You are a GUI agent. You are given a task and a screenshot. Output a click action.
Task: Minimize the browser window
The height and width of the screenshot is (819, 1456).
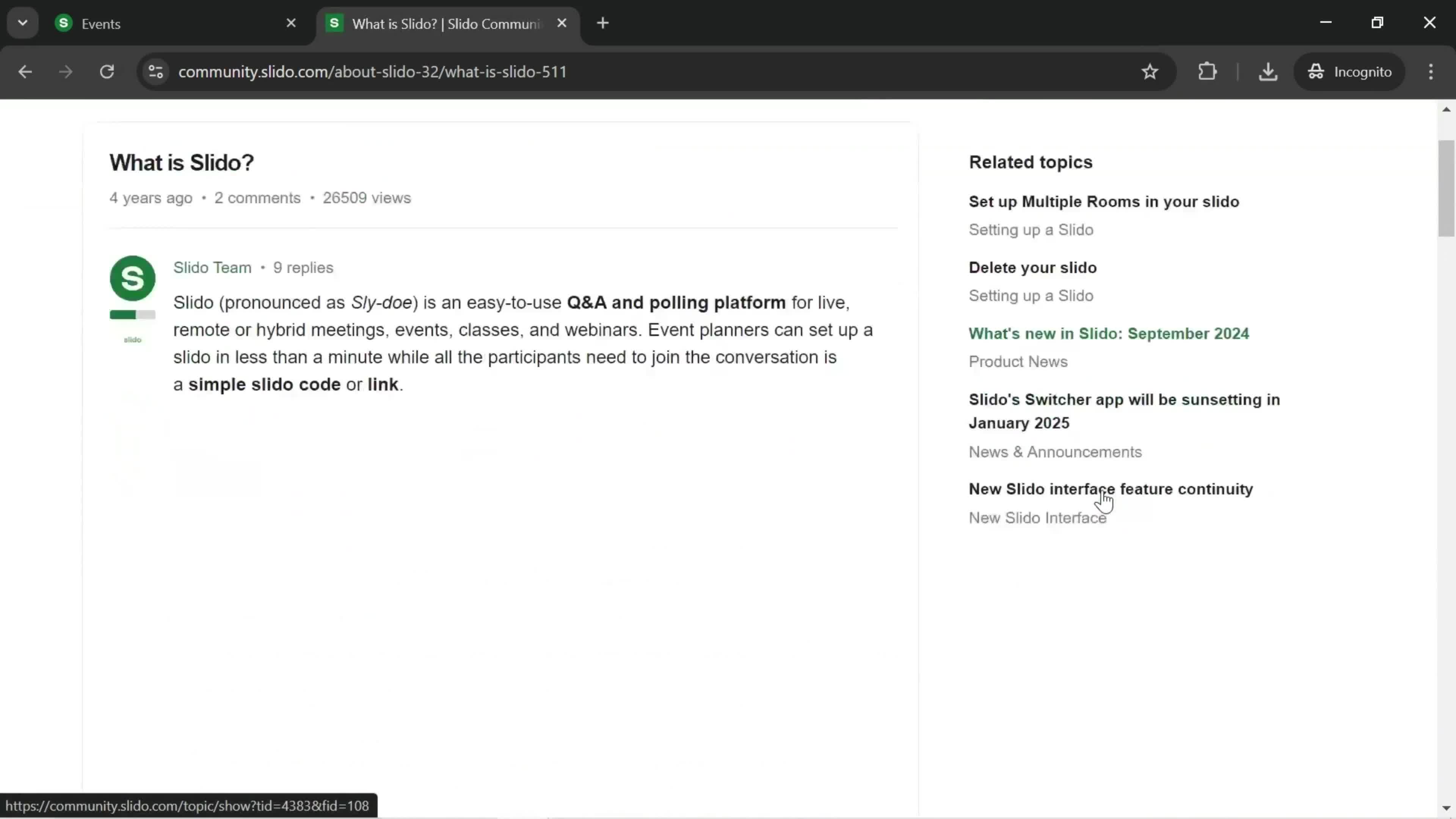click(x=1326, y=23)
